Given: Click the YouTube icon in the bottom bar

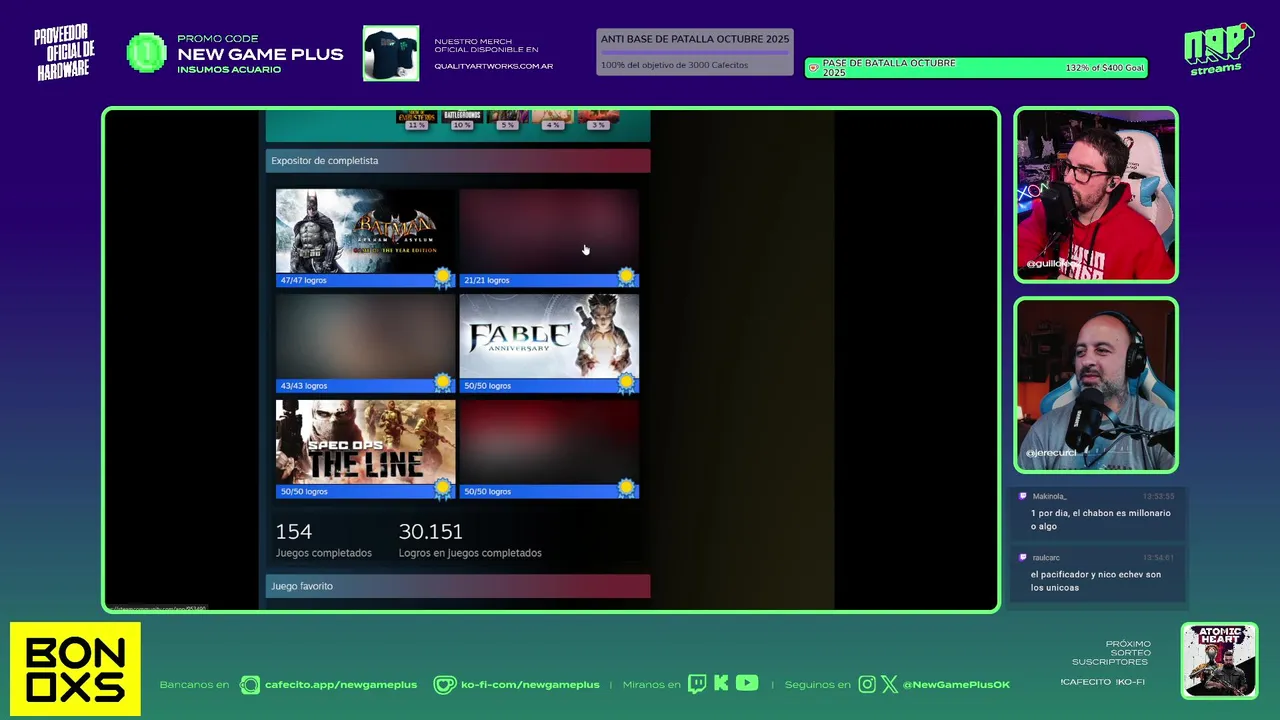Looking at the screenshot, I should [x=747, y=683].
